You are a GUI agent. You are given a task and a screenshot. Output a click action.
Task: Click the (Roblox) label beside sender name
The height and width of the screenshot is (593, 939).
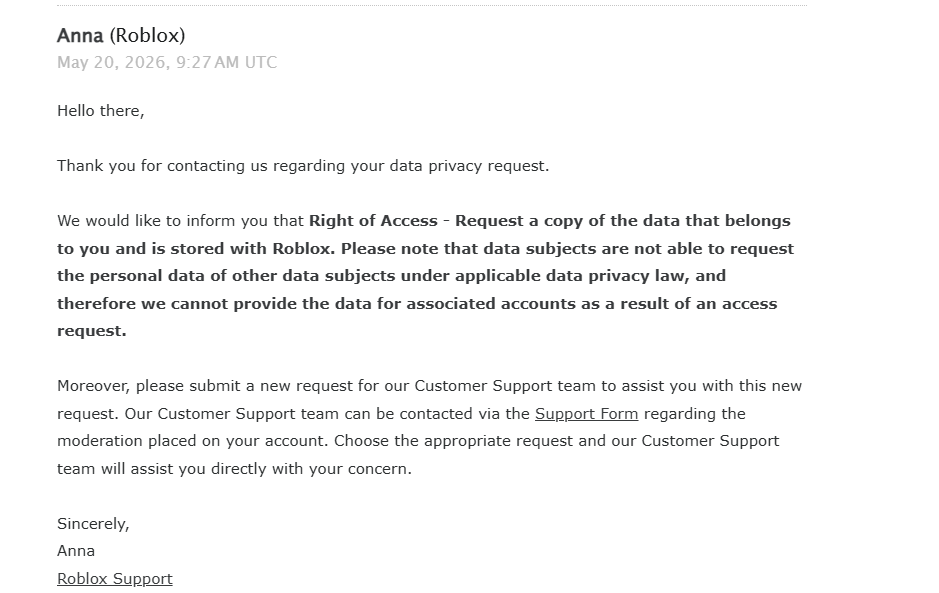pos(147,35)
